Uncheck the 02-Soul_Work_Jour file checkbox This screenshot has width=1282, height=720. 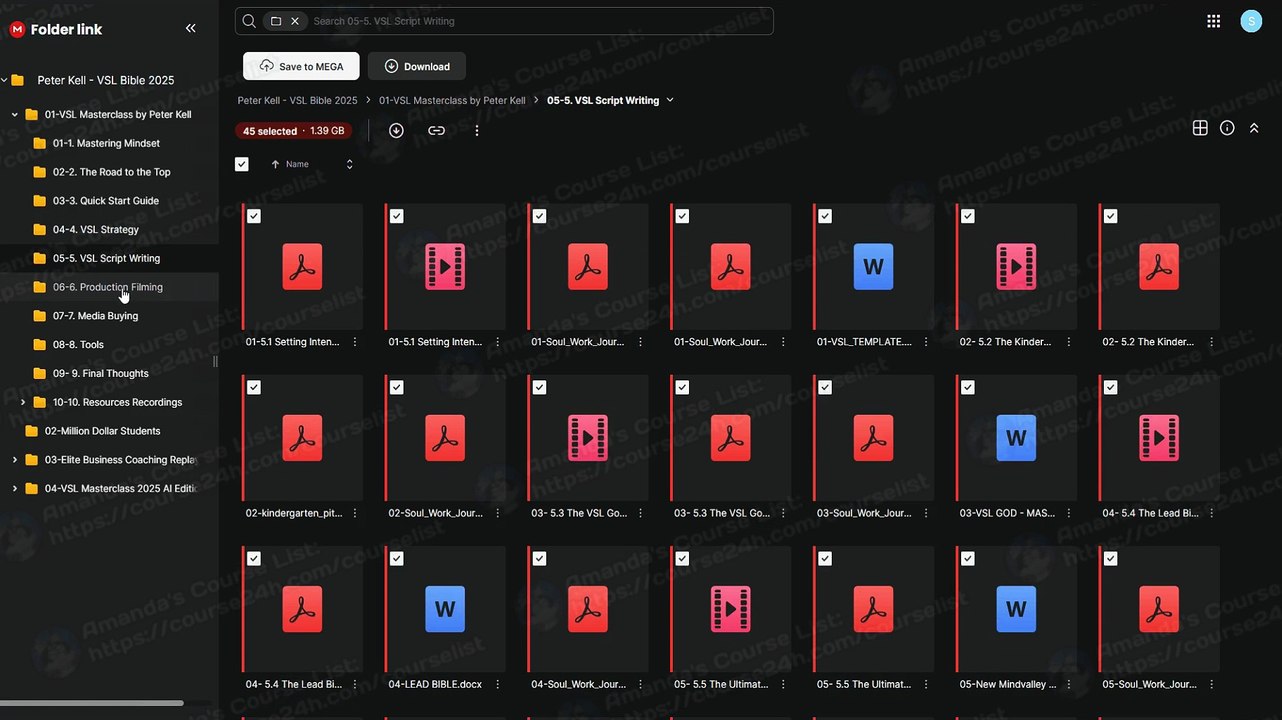(x=397, y=387)
